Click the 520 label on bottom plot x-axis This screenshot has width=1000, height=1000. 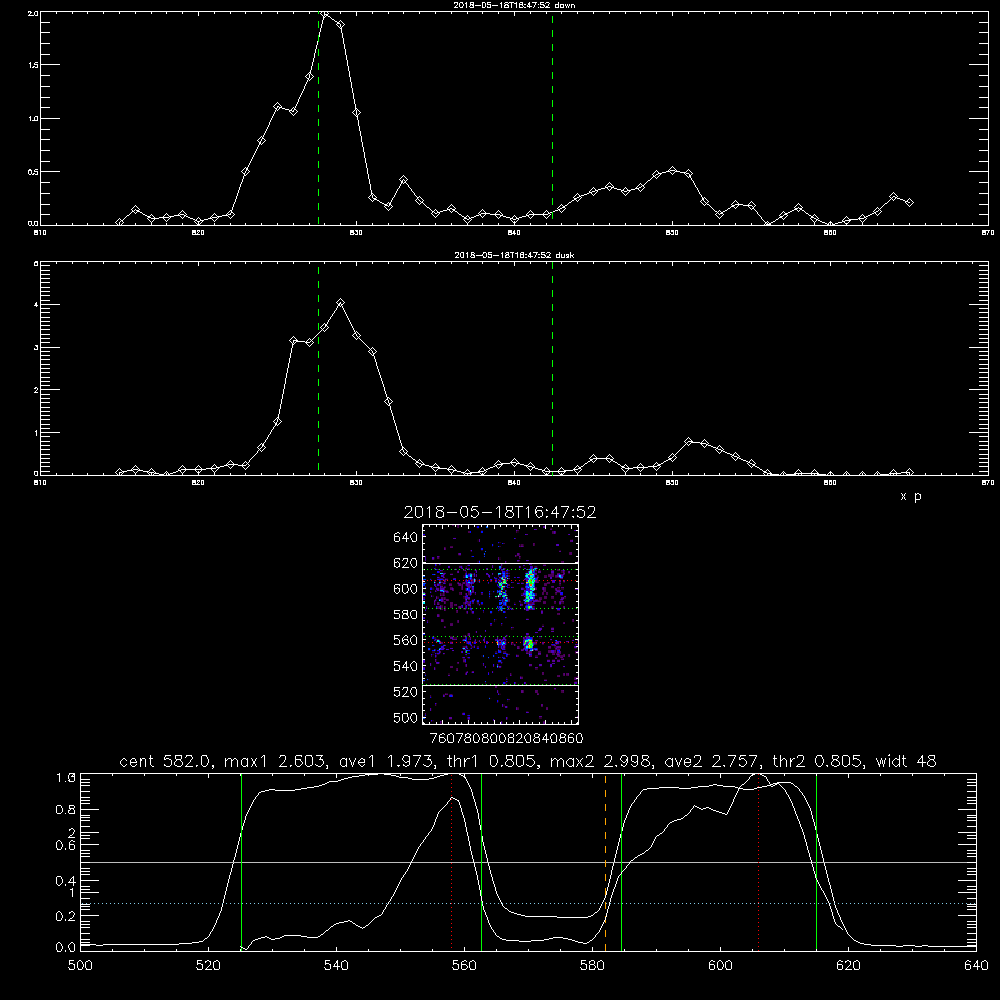tap(209, 966)
